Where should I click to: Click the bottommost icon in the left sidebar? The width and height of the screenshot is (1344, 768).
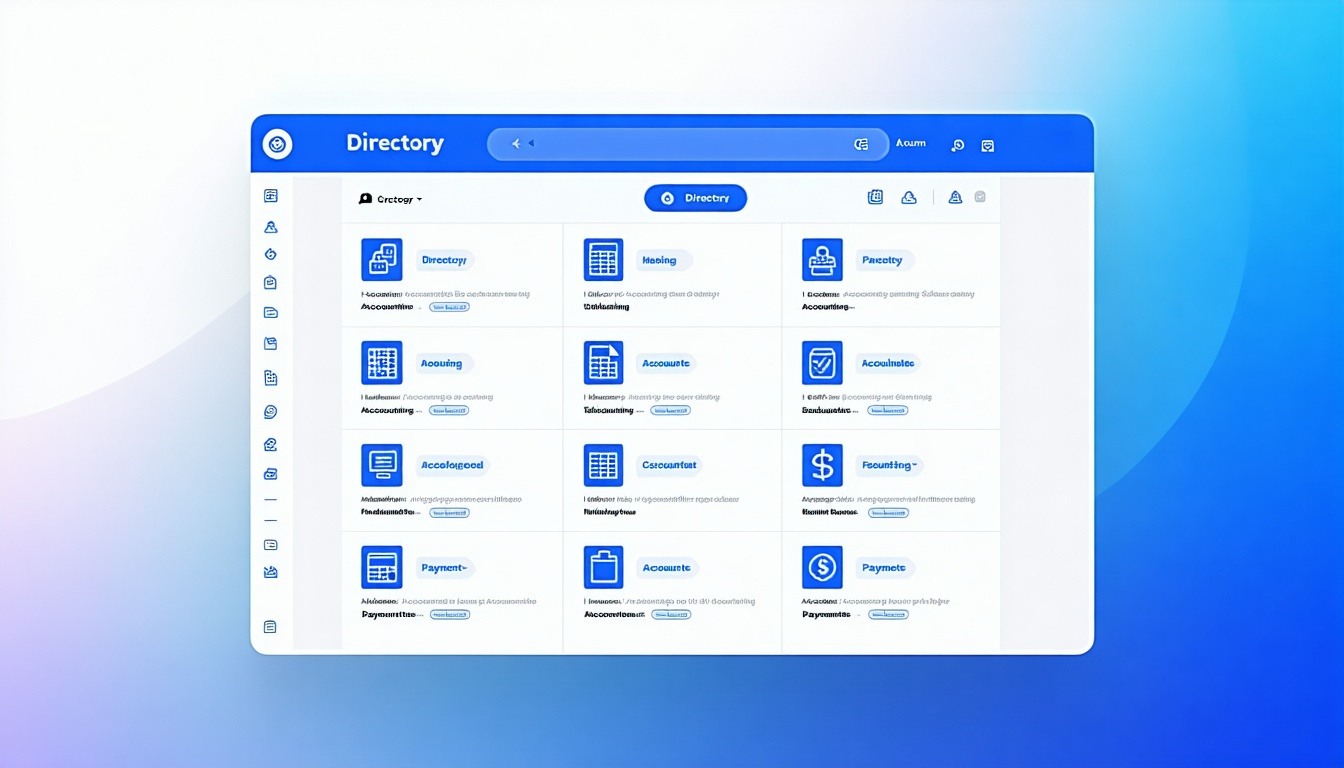[x=270, y=627]
